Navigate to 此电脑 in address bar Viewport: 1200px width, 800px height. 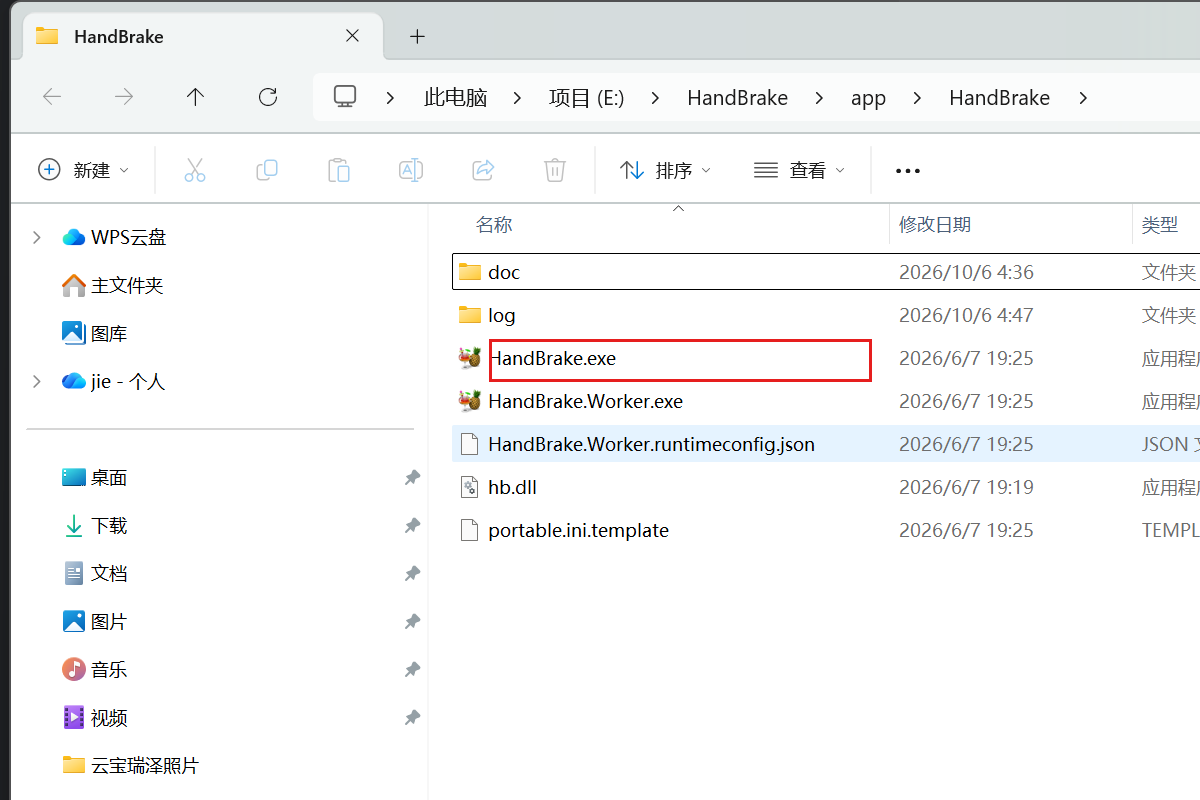pyautogui.click(x=455, y=98)
